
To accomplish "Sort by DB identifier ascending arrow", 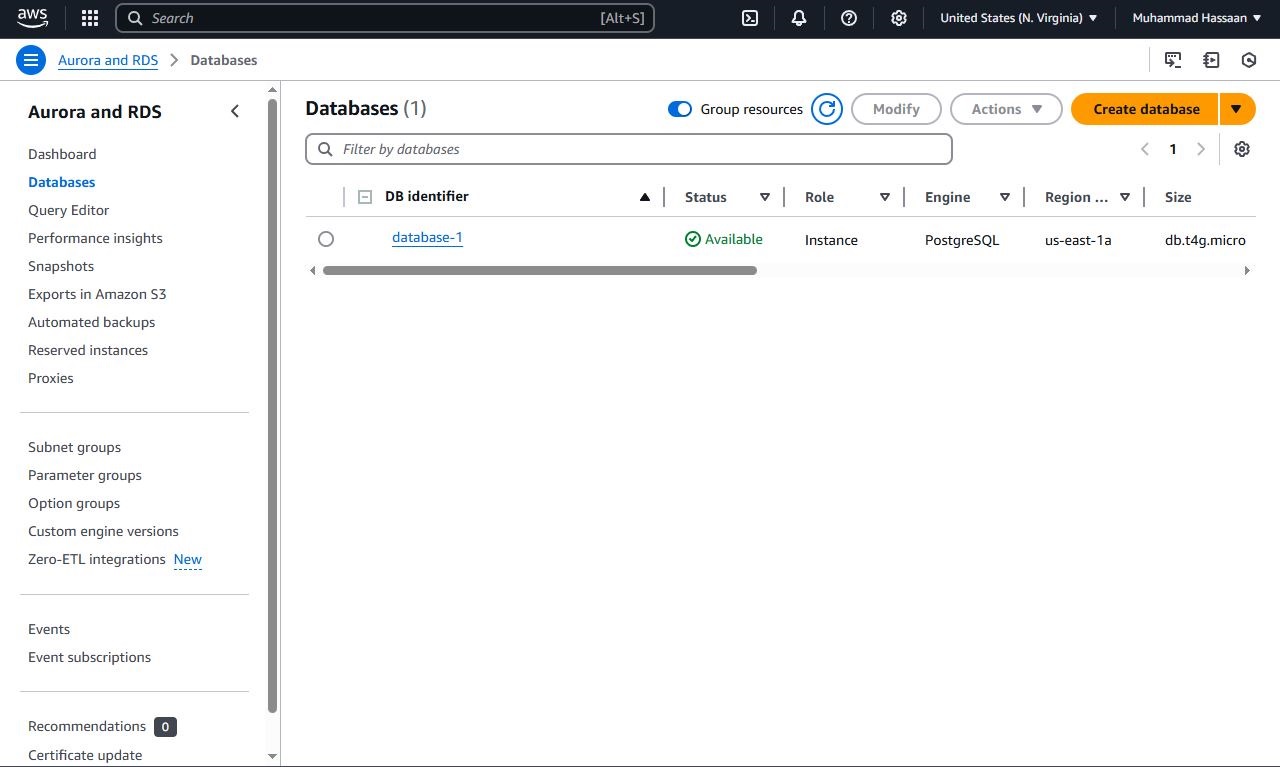I will click(645, 197).
